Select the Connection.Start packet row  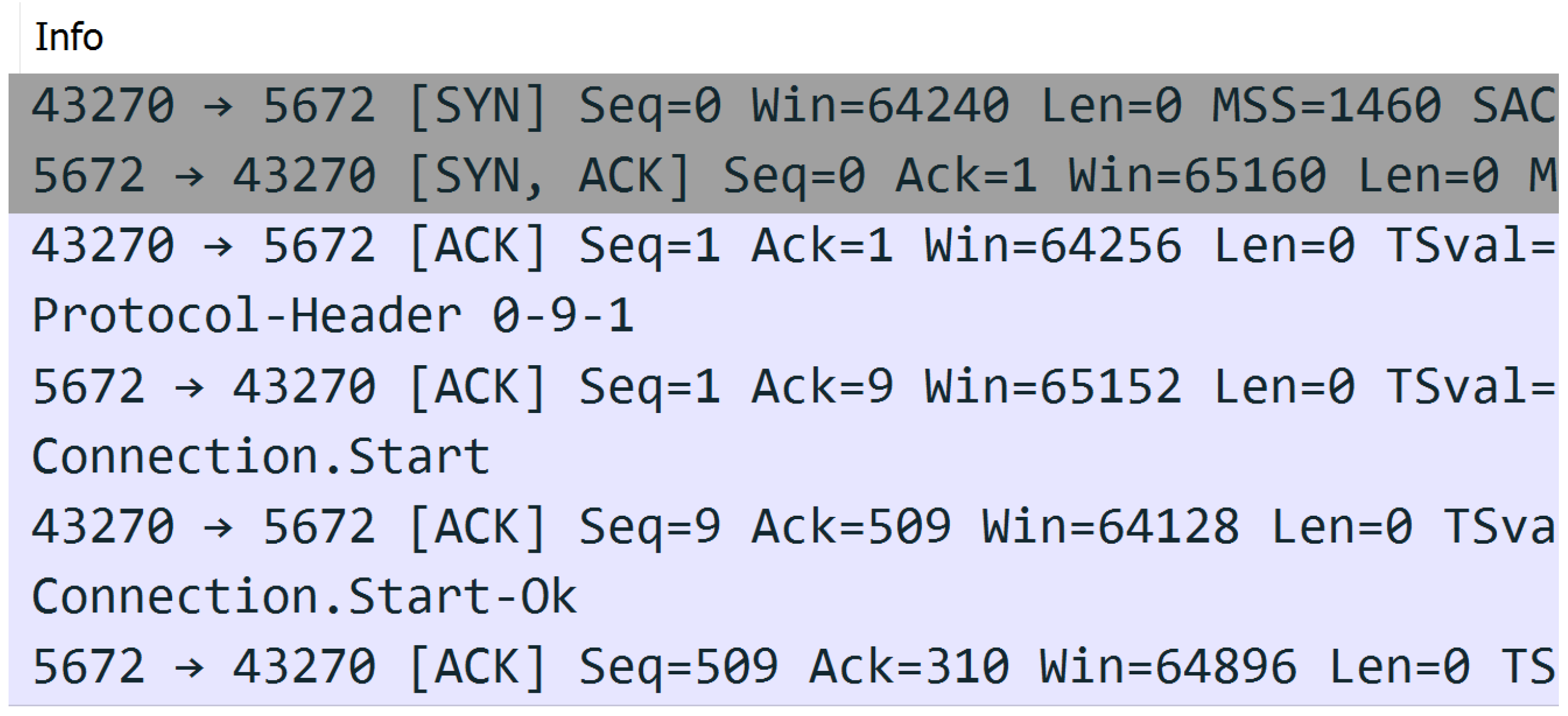pos(783,459)
